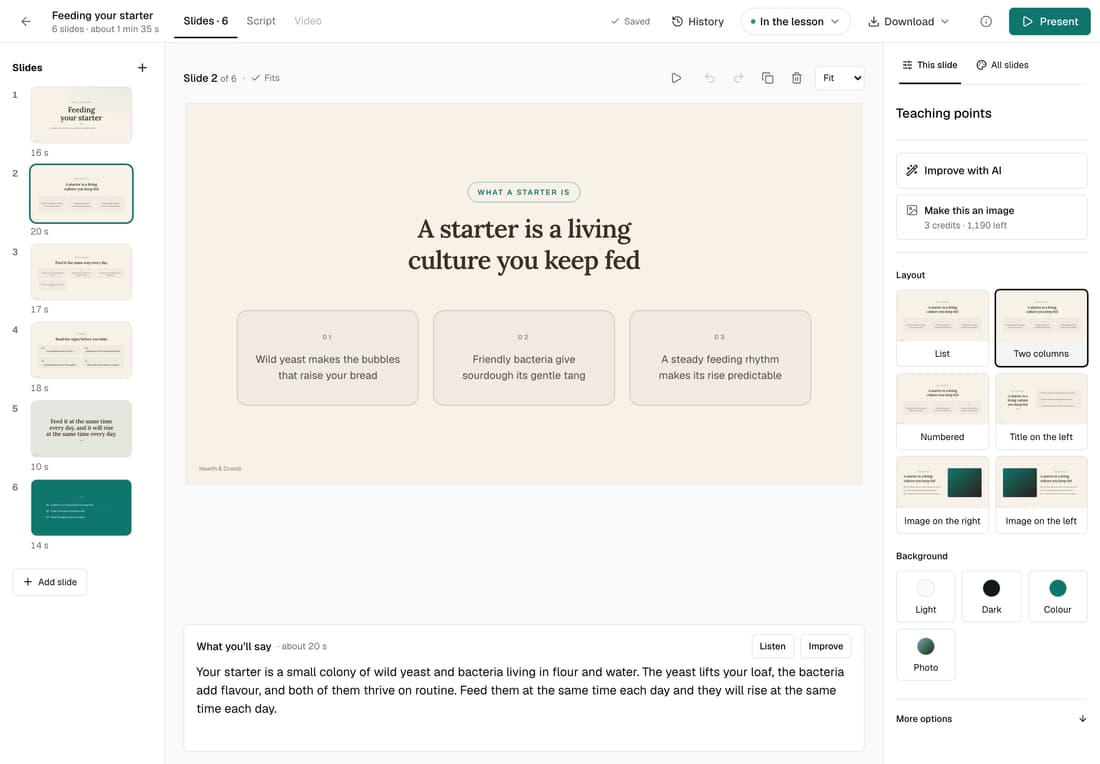The width and height of the screenshot is (1100, 764).
Task: Click the WHAT A STARTER IS pill label
Action: [x=524, y=192]
